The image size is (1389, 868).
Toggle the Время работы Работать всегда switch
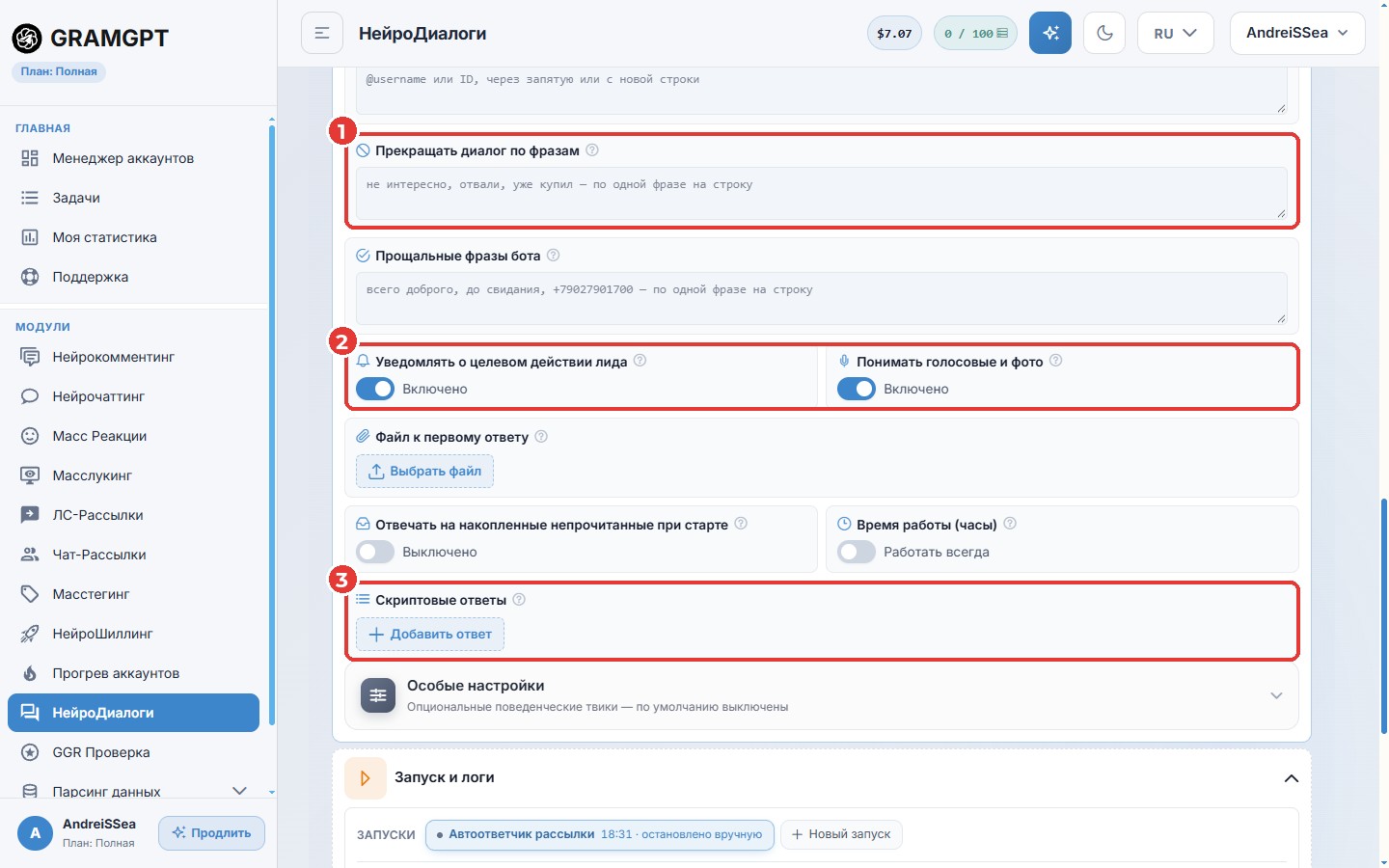tap(857, 552)
